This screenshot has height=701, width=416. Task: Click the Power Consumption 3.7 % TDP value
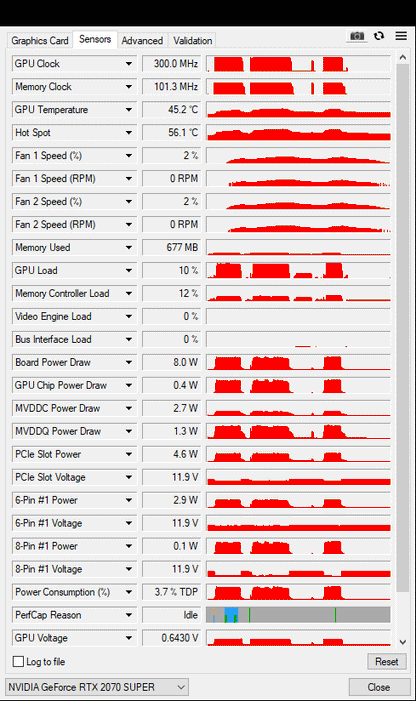[172, 592]
